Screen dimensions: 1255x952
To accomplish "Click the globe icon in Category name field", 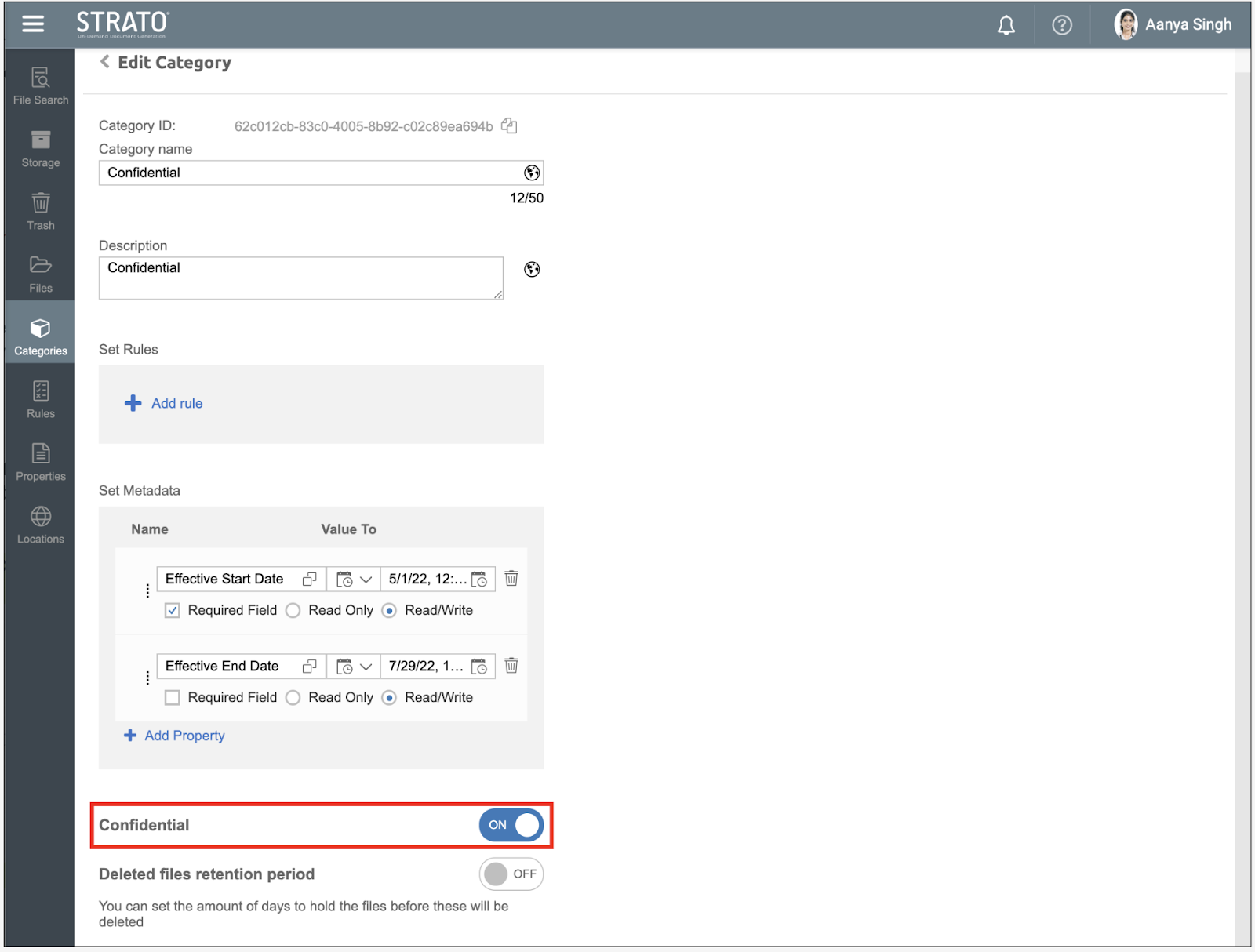I will tap(532, 173).
